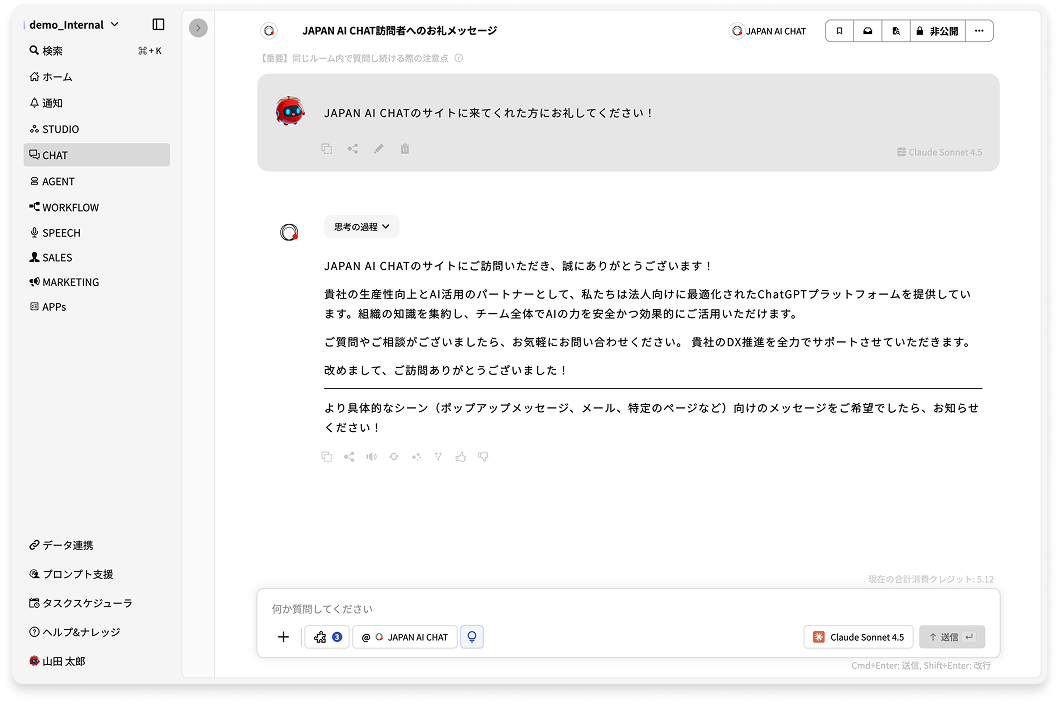
Task: Open APPs in the sidebar
Action: (96, 307)
